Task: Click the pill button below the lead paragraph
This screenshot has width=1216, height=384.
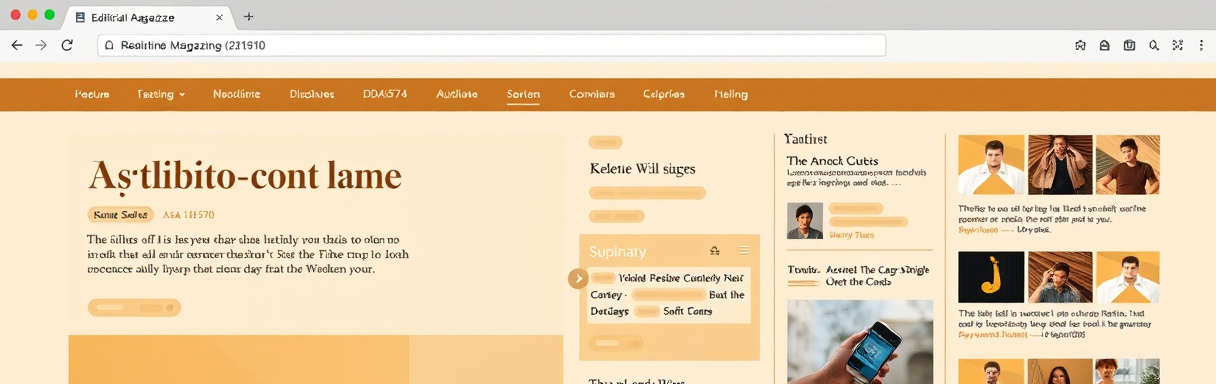Action: 134,308
